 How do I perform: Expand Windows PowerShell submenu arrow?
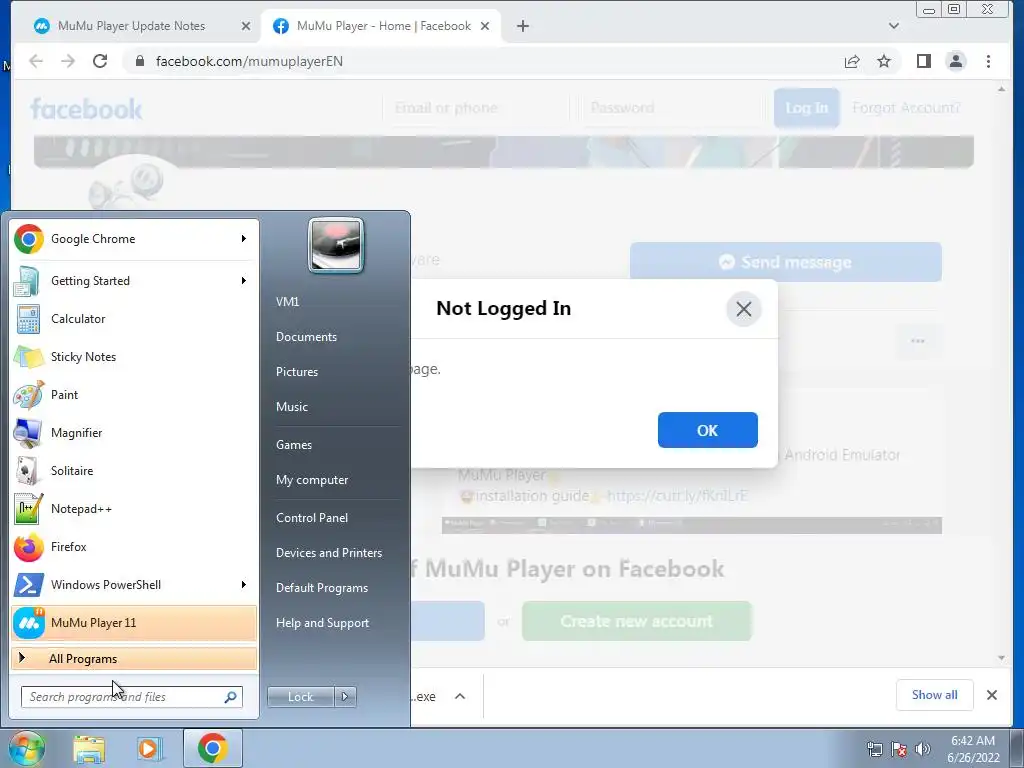(244, 584)
